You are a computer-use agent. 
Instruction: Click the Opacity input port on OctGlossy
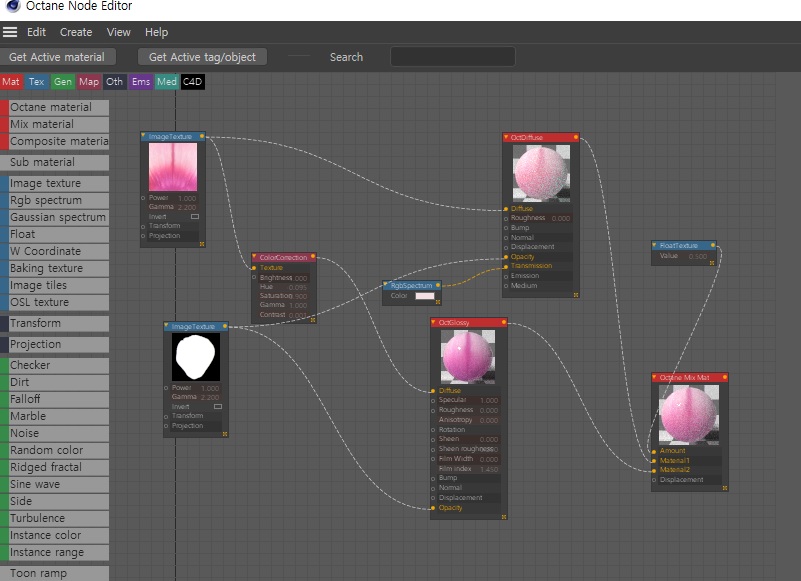(433, 508)
